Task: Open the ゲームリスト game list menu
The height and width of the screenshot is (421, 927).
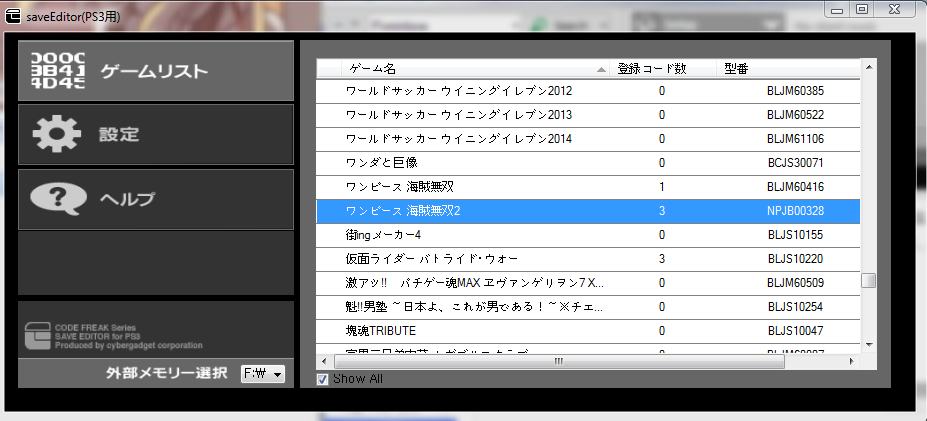Action: 155,71
